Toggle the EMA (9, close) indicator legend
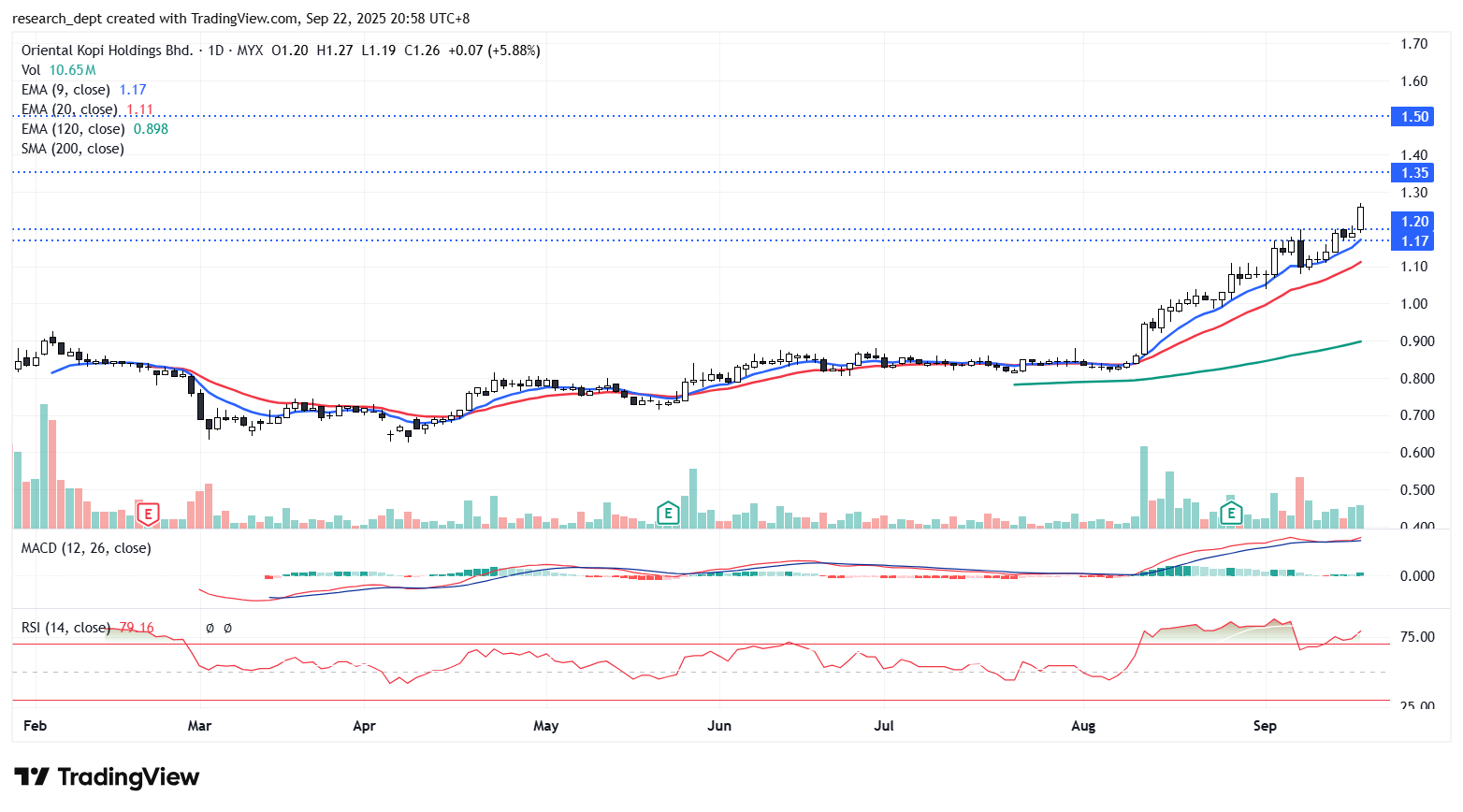 pos(65,90)
